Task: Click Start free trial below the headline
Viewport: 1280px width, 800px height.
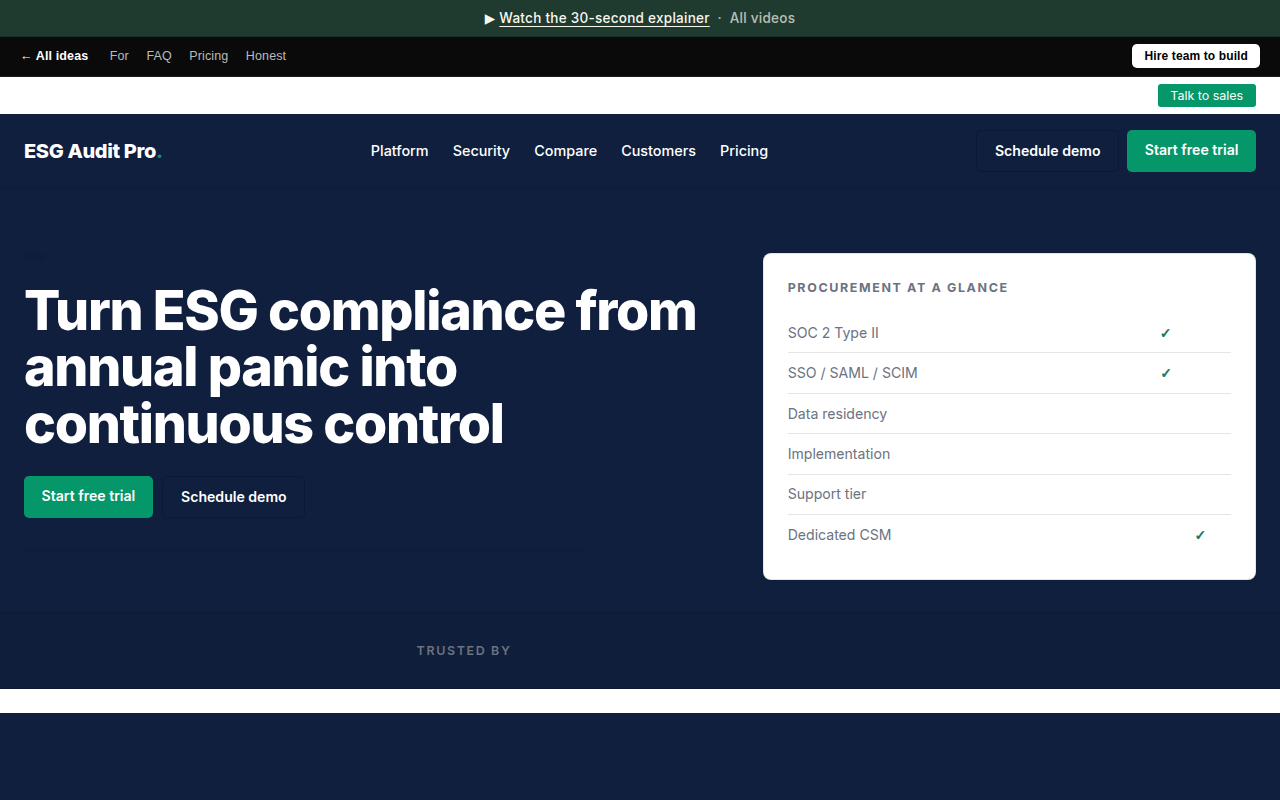Action: pyautogui.click(x=88, y=497)
